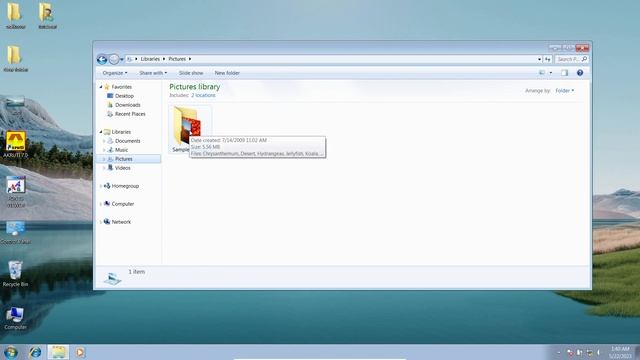The image size is (640, 360).
Task: Open the Documents library
Action: click(x=127, y=141)
